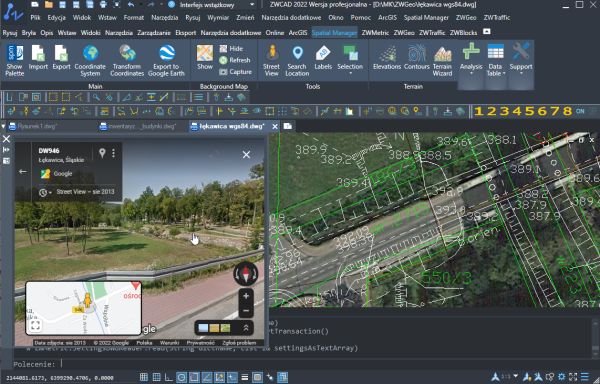
Task: Click the Labels tool icon
Action: [323, 57]
